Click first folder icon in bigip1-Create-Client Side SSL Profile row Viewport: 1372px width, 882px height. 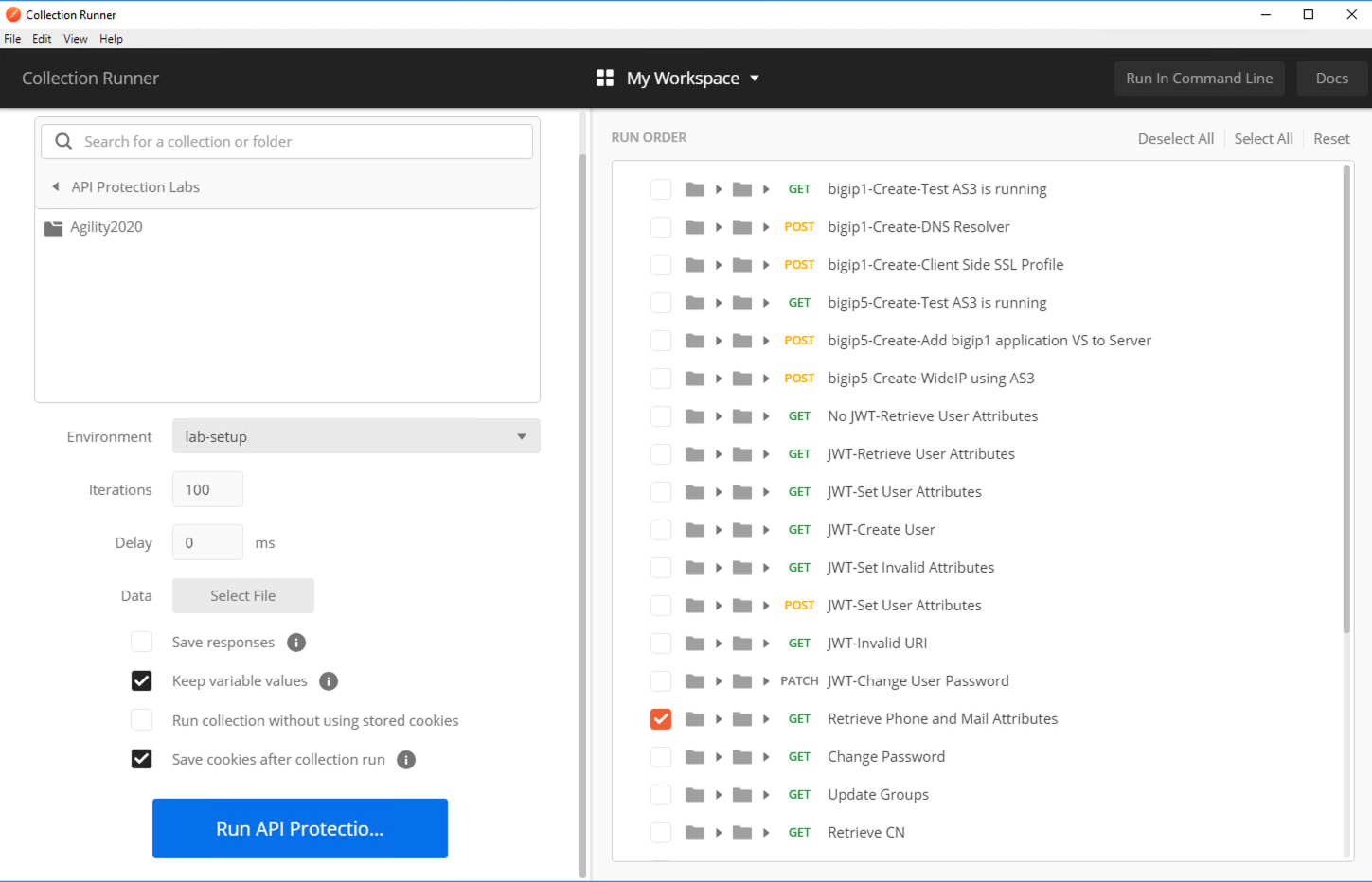pyautogui.click(x=695, y=265)
